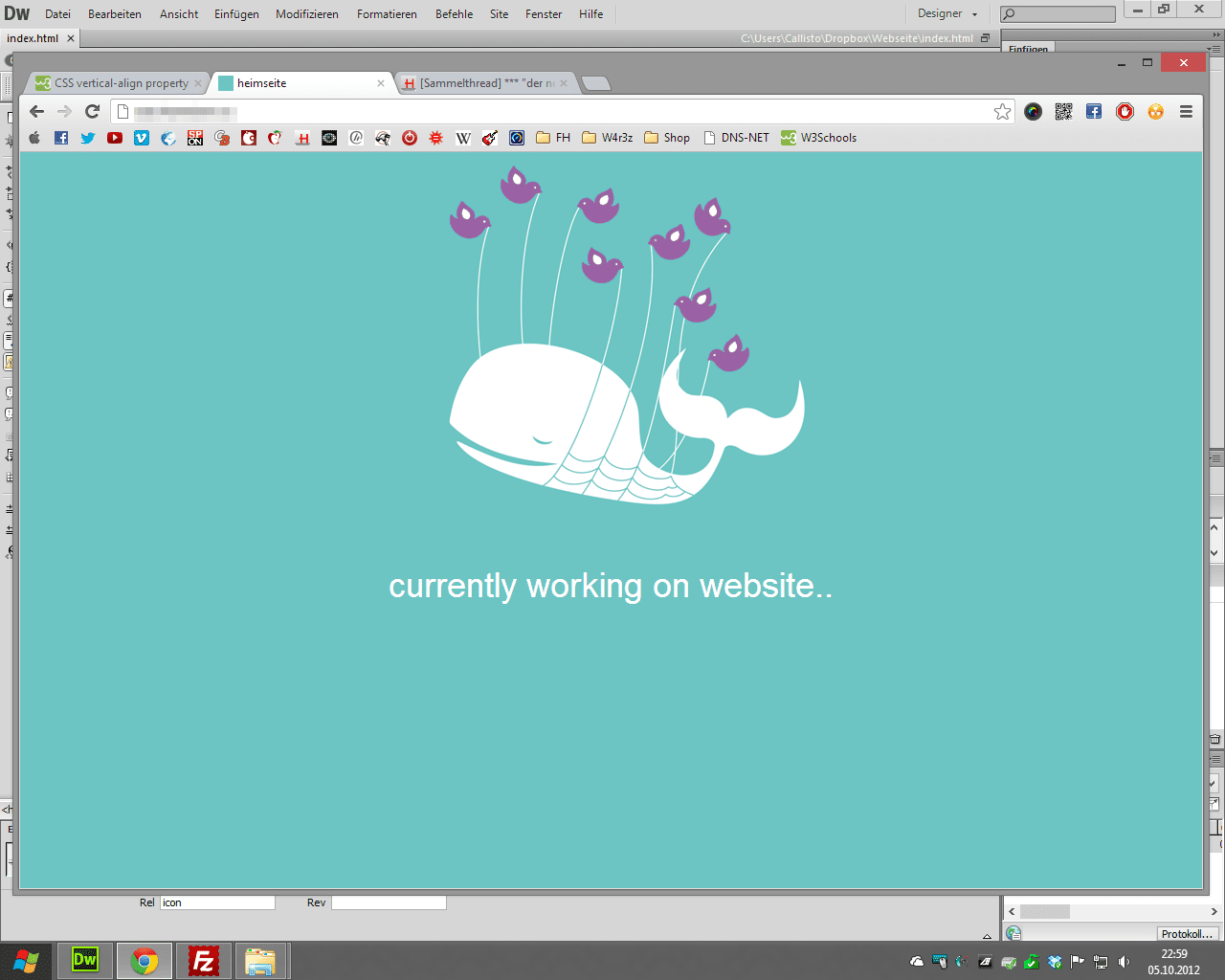This screenshot has height=980, width=1225.
Task: Bookmark this page with the star icon
Action: pos(1002,112)
